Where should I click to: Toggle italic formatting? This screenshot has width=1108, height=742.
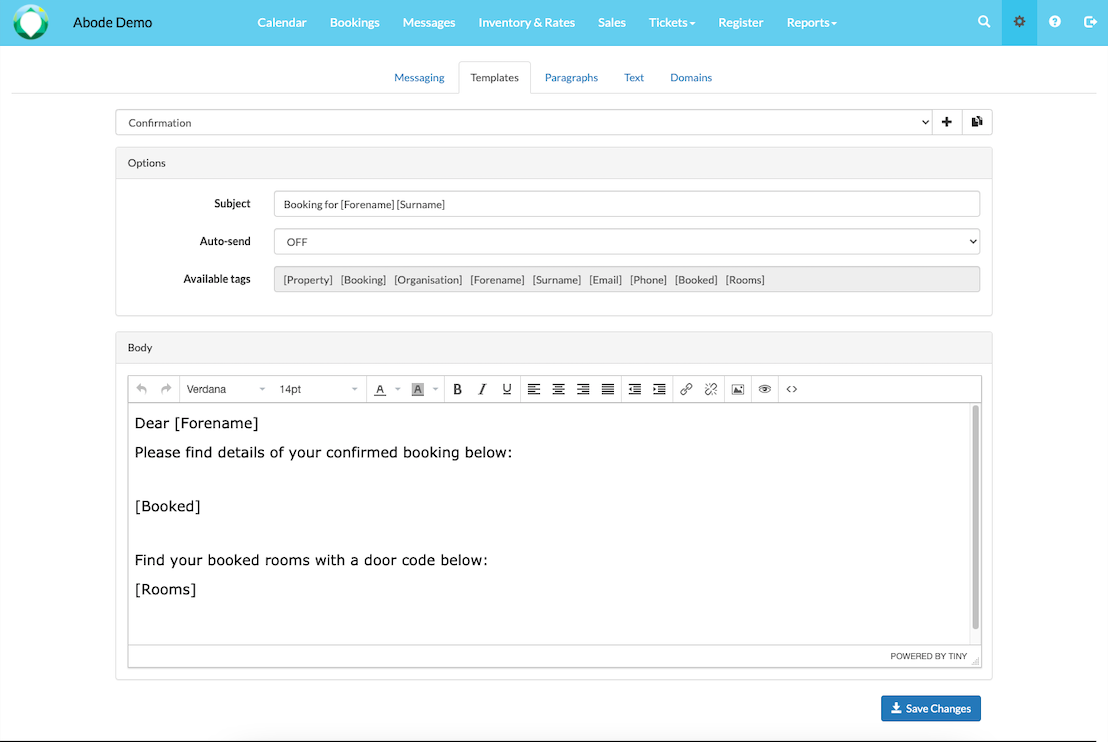(482, 389)
